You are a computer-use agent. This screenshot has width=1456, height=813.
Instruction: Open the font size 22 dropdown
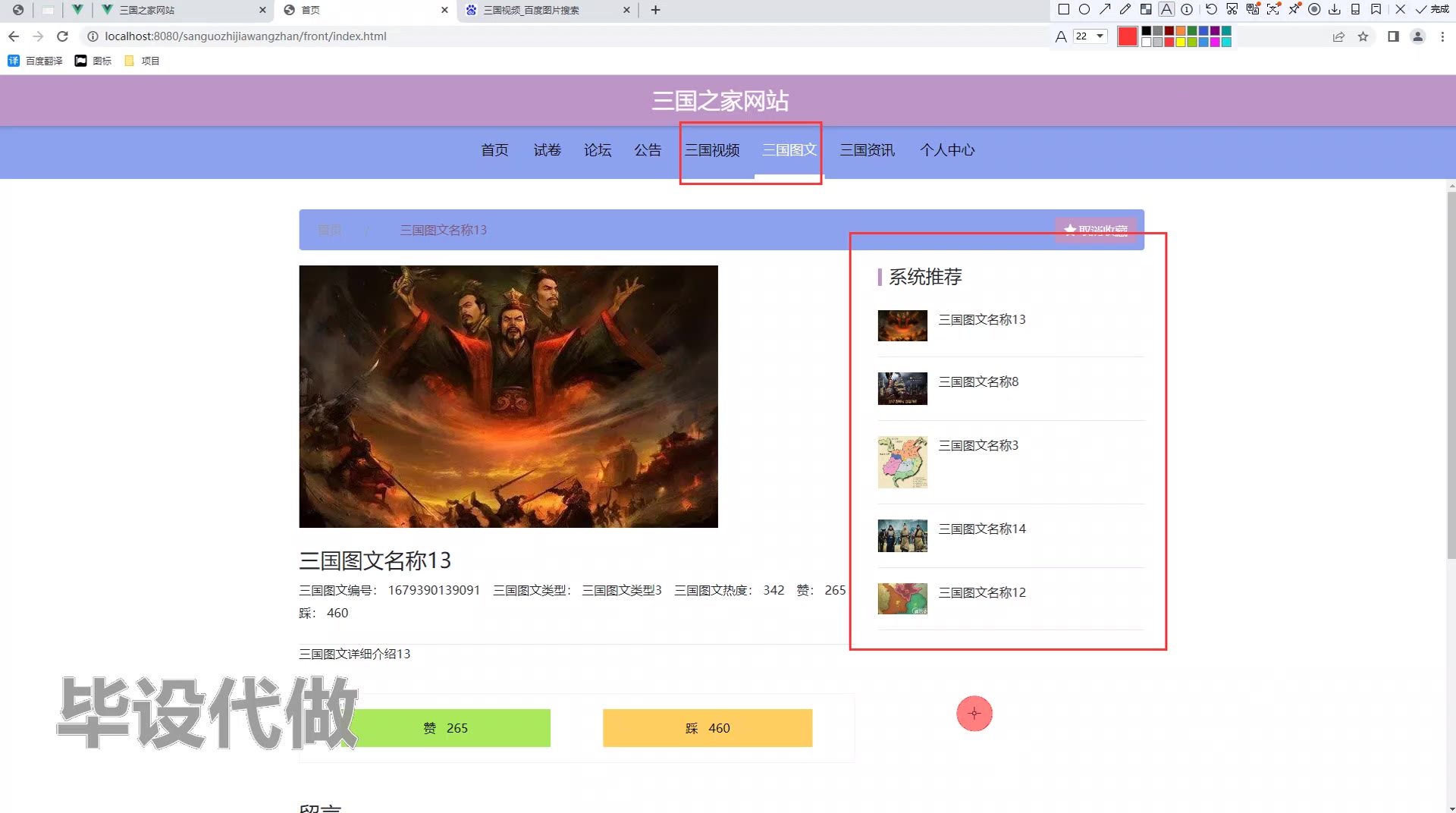tap(1090, 36)
